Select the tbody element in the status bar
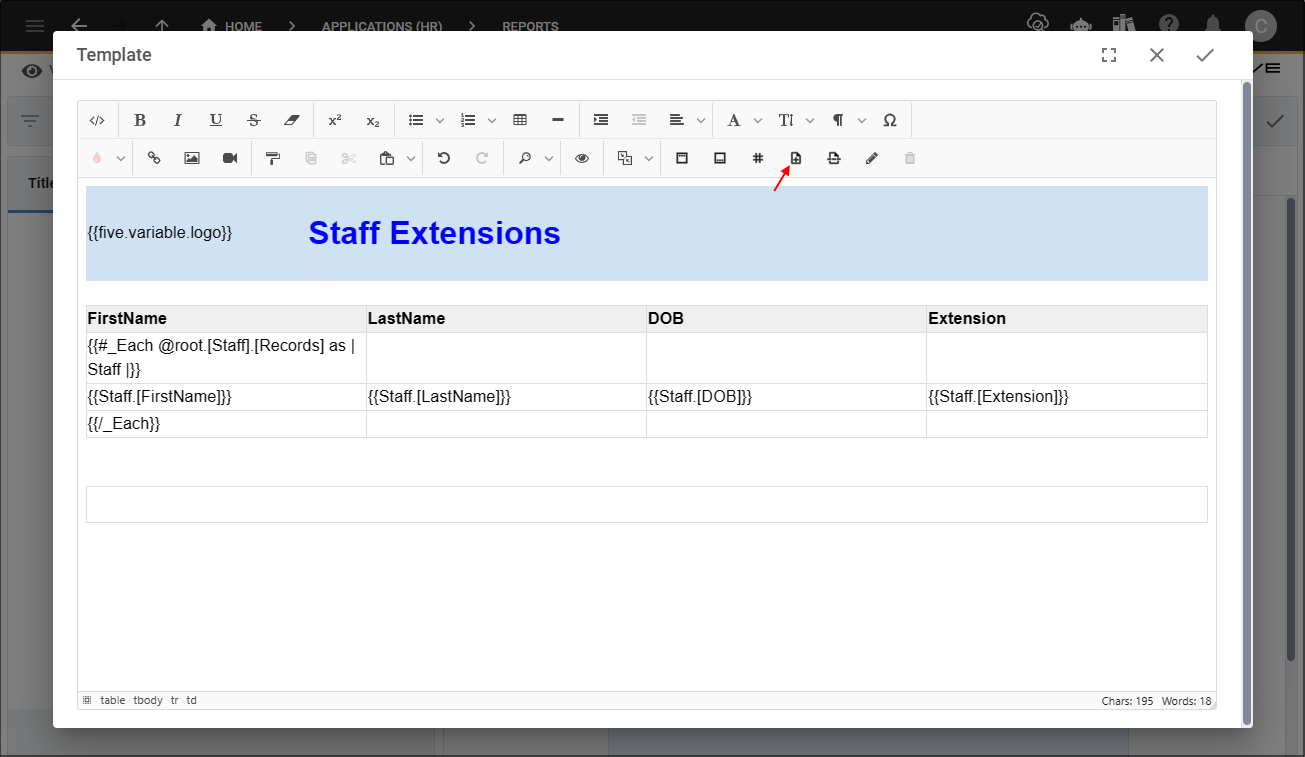 coord(147,700)
